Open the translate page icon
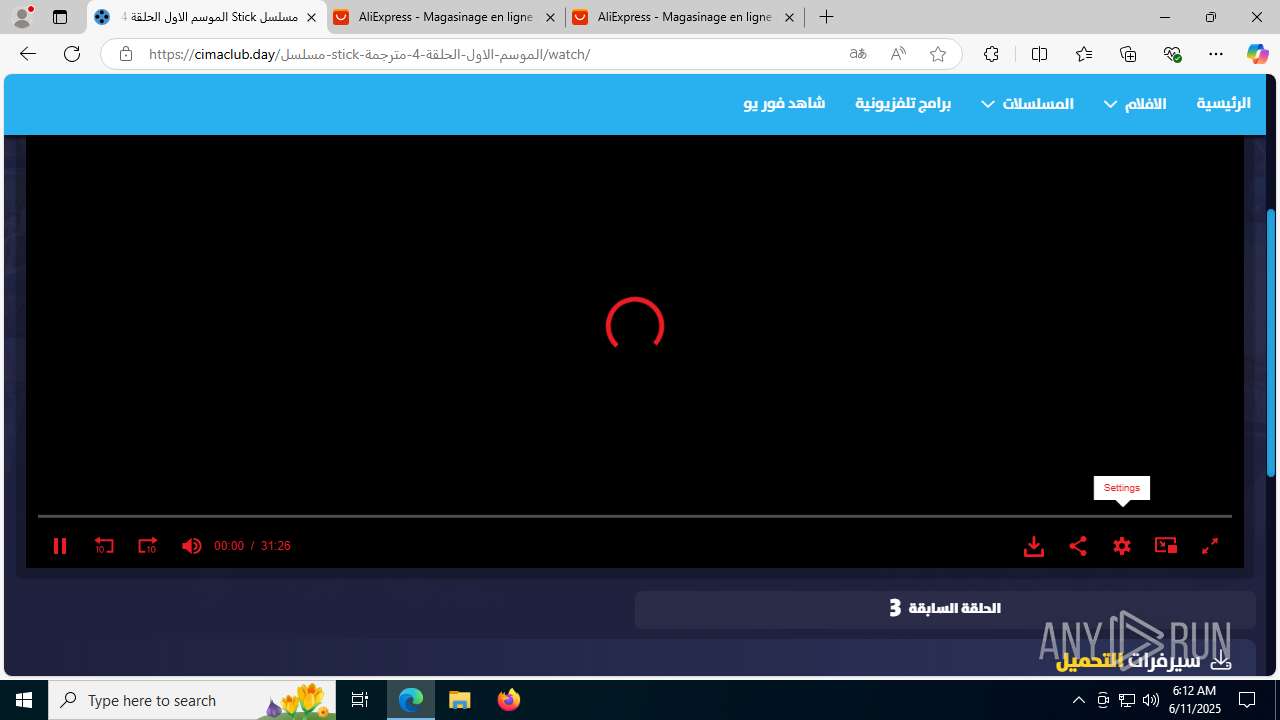Viewport: 1280px width, 720px height. (858, 54)
